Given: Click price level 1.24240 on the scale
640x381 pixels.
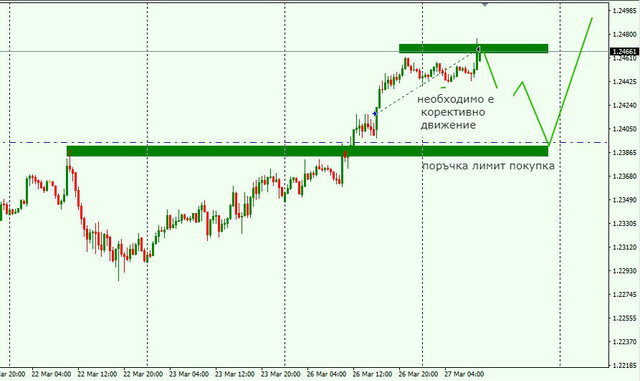Looking at the screenshot, I should [x=624, y=105].
